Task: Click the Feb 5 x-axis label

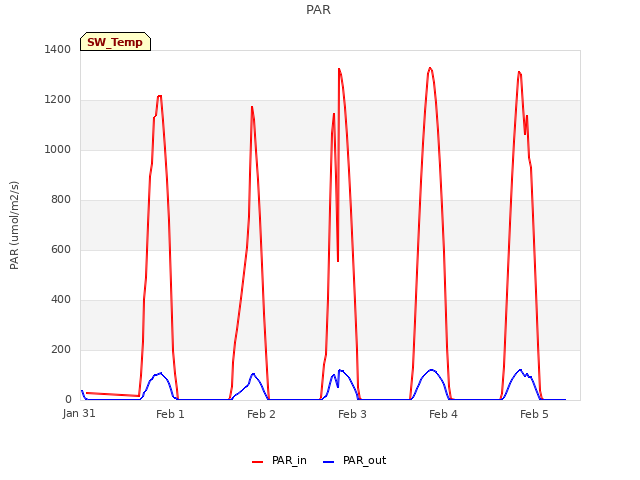Action: [x=534, y=414]
